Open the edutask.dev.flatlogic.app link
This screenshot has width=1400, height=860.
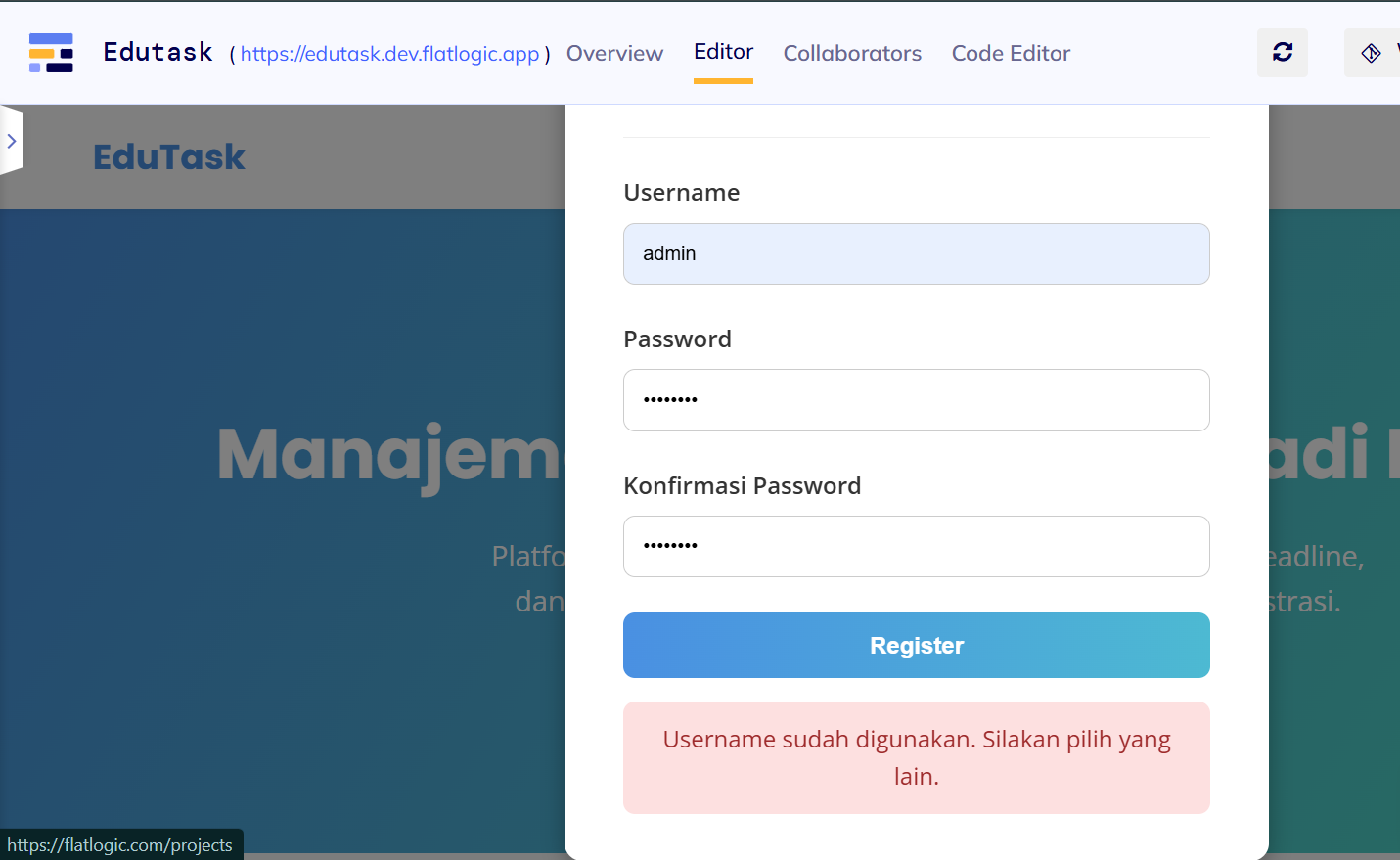(389, 54)
